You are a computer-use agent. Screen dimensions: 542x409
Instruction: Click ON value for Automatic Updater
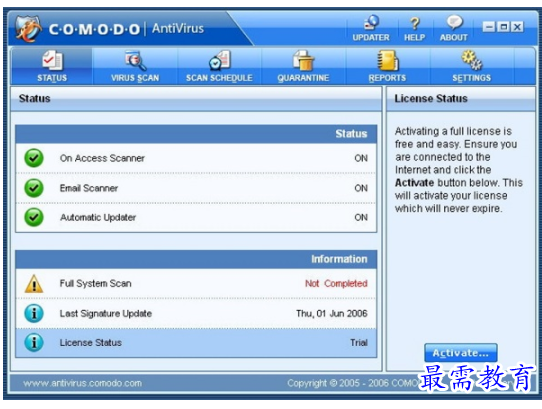361,217
